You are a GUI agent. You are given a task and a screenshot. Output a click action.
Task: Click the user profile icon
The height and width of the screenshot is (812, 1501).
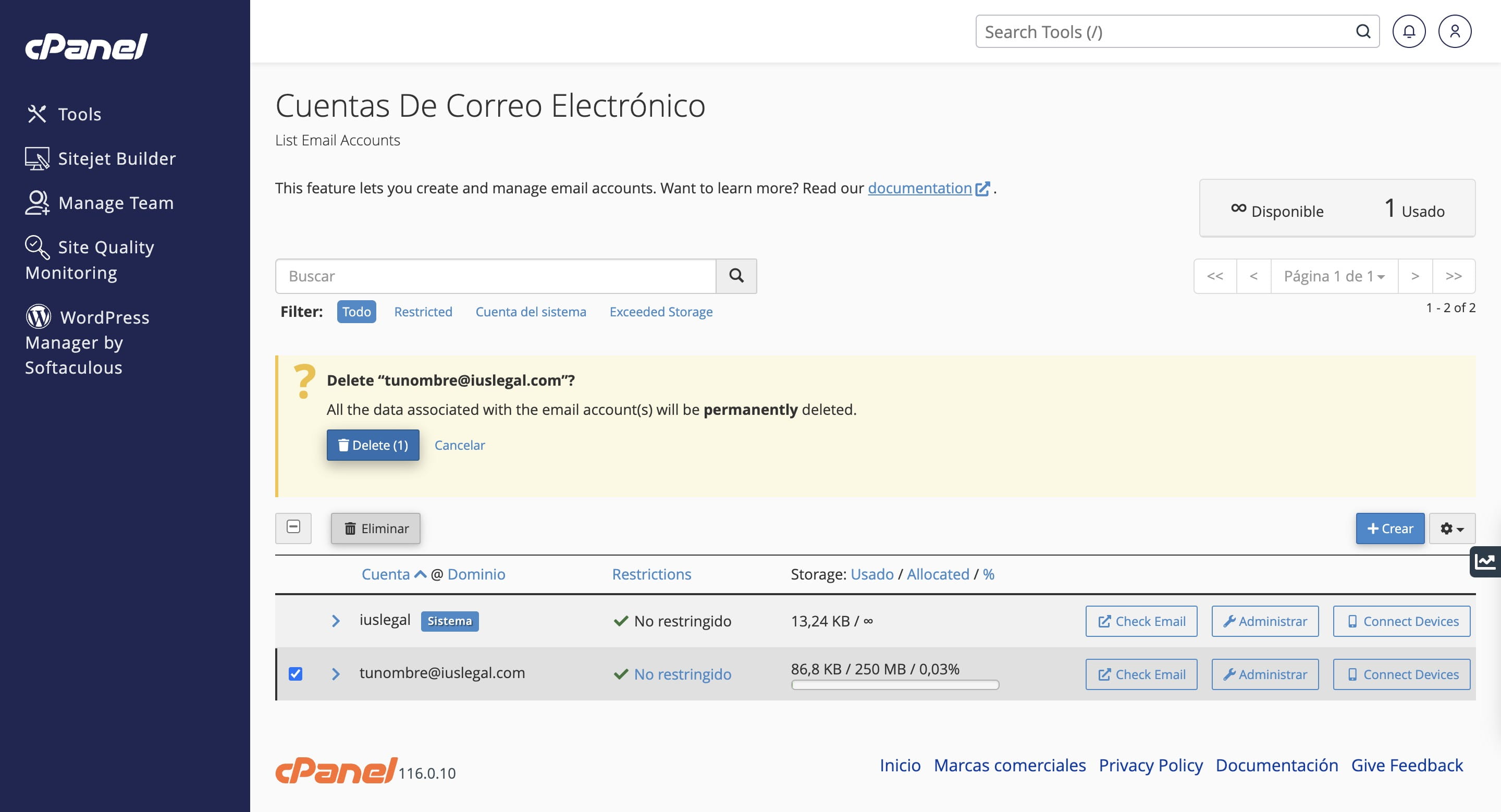point(1455,31)
